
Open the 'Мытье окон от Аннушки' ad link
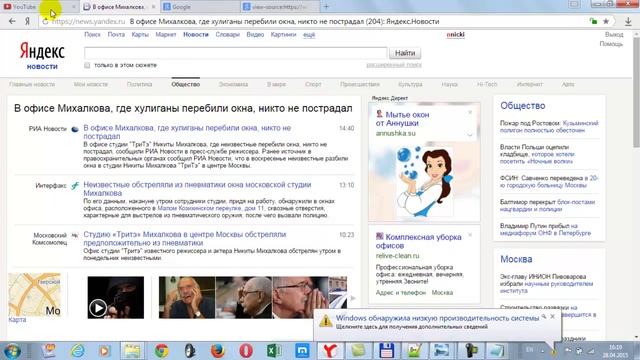point(402,119)
